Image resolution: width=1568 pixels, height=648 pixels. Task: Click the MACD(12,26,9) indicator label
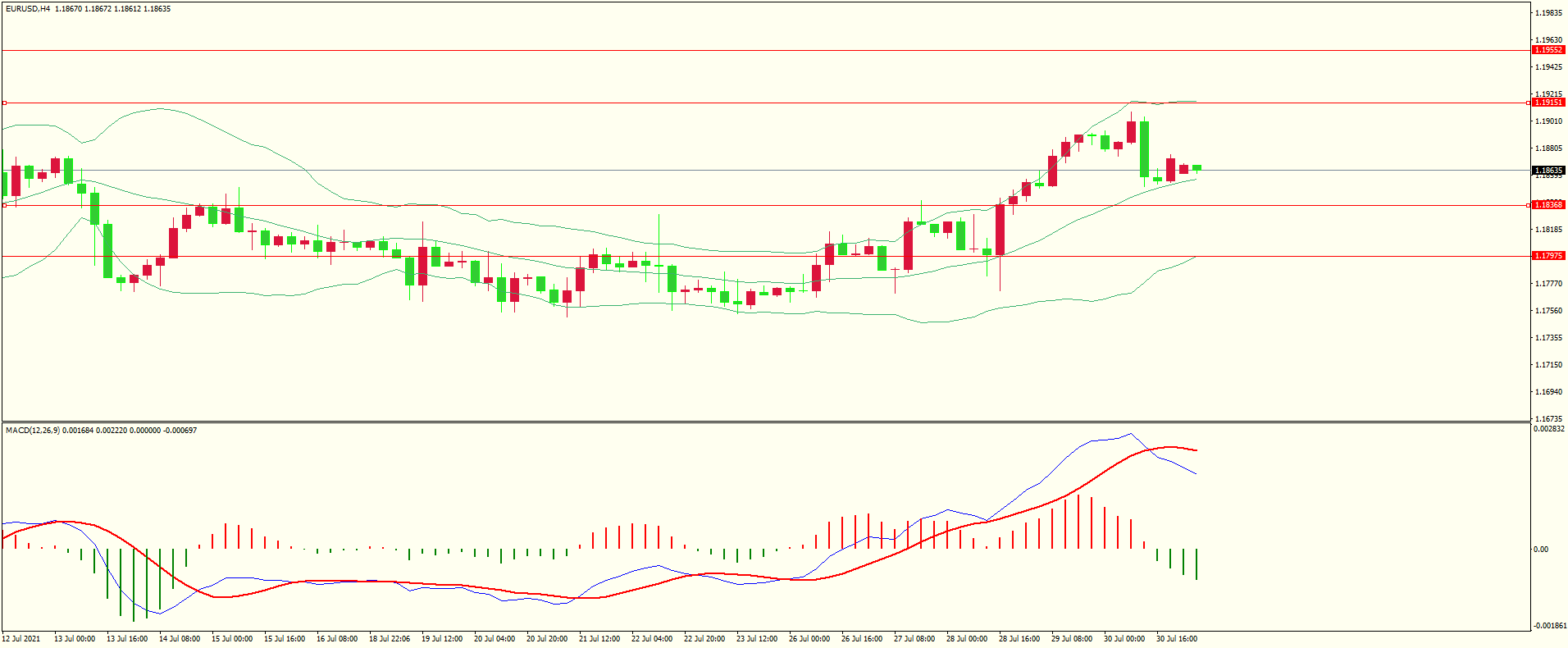coord(32,431)
